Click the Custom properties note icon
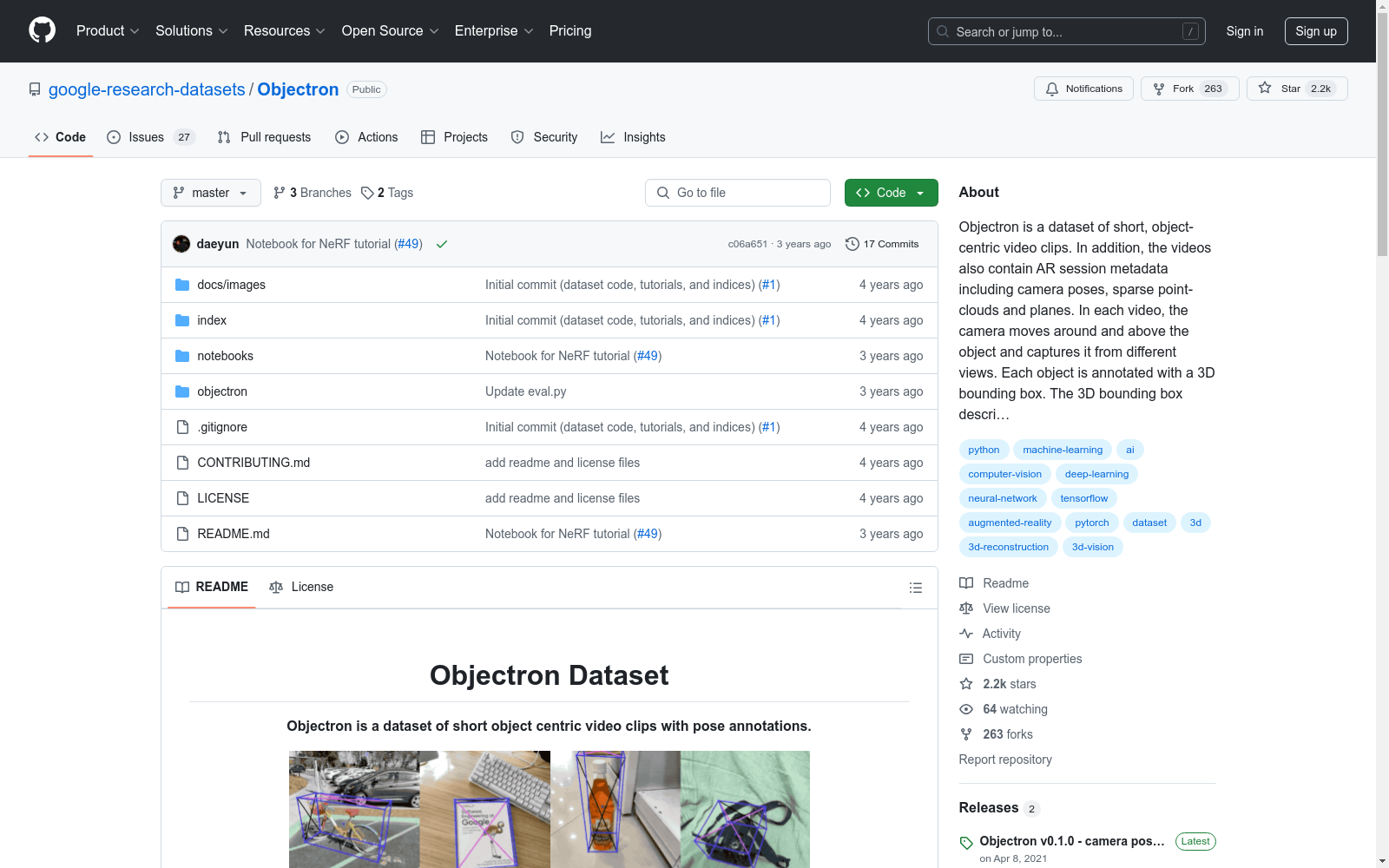Viewport: 1389px width, 868px height. click(966, 659)
